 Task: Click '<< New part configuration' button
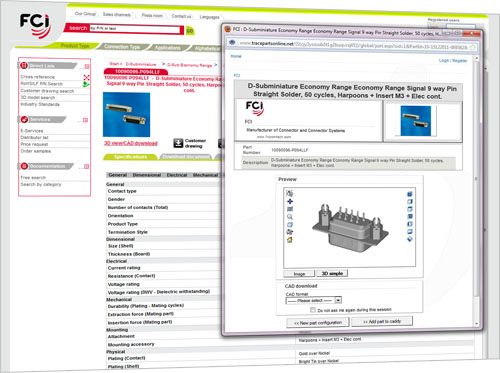point(318,323)
